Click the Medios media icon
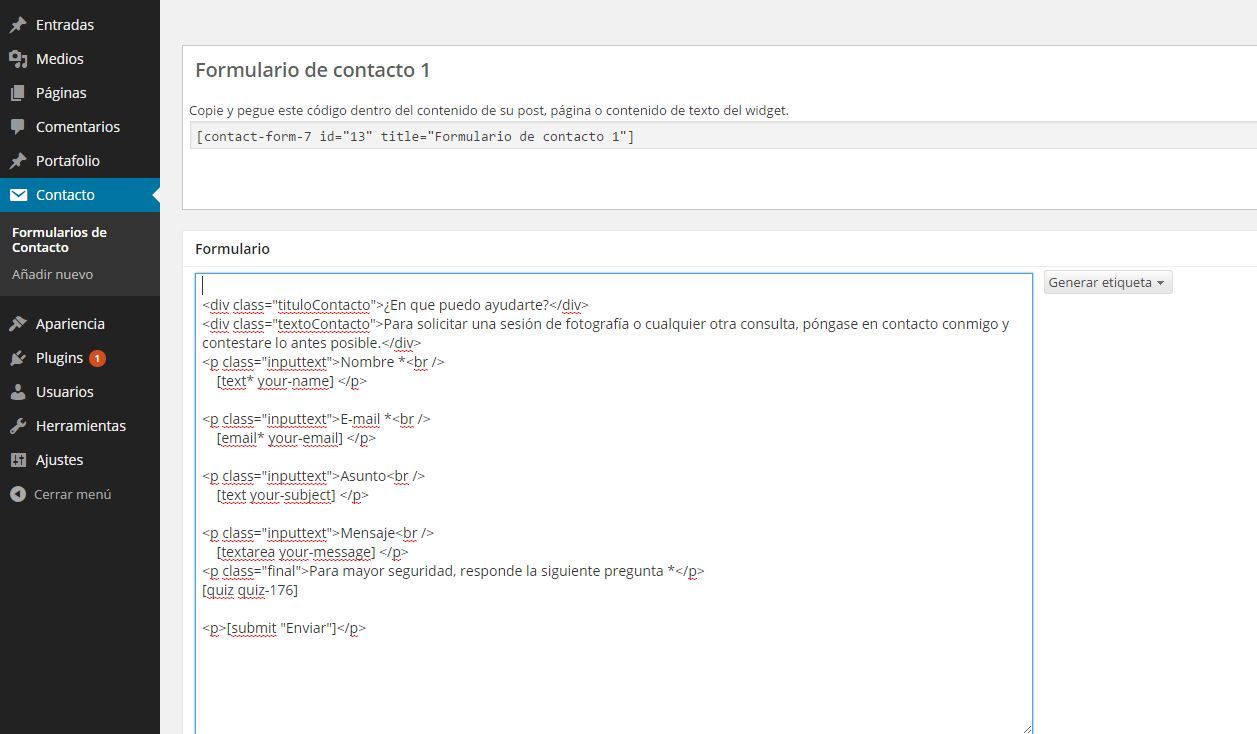This screenshot has height=734, width=1257. click(x=18, y=59)
